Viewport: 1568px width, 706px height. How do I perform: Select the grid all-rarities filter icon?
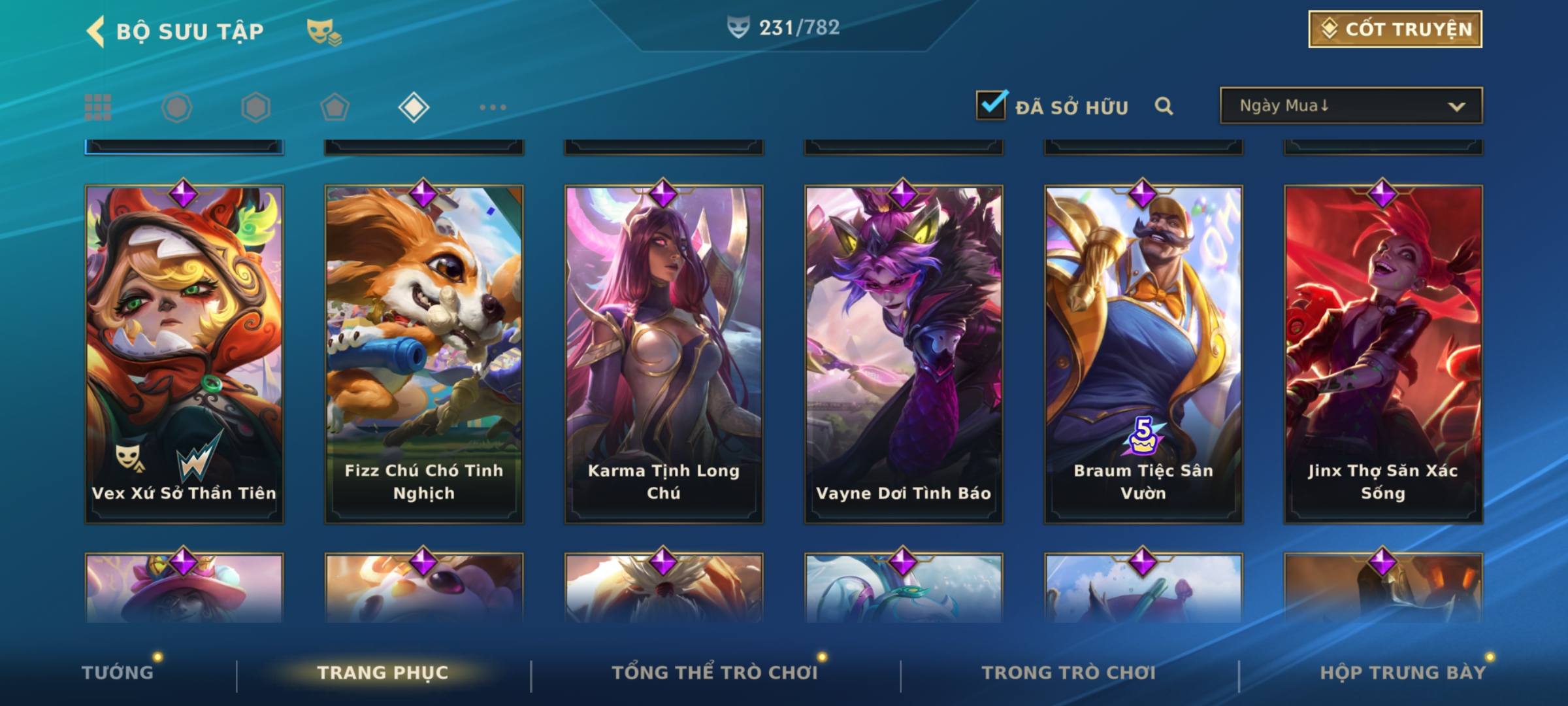click(98, 107)
